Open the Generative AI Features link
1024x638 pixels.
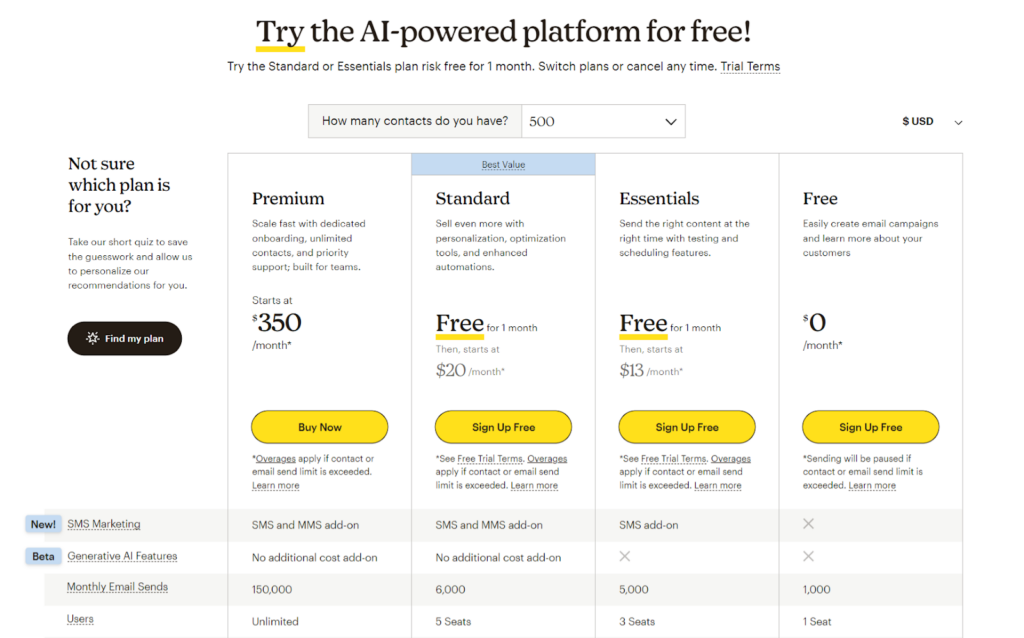[121, 556]
